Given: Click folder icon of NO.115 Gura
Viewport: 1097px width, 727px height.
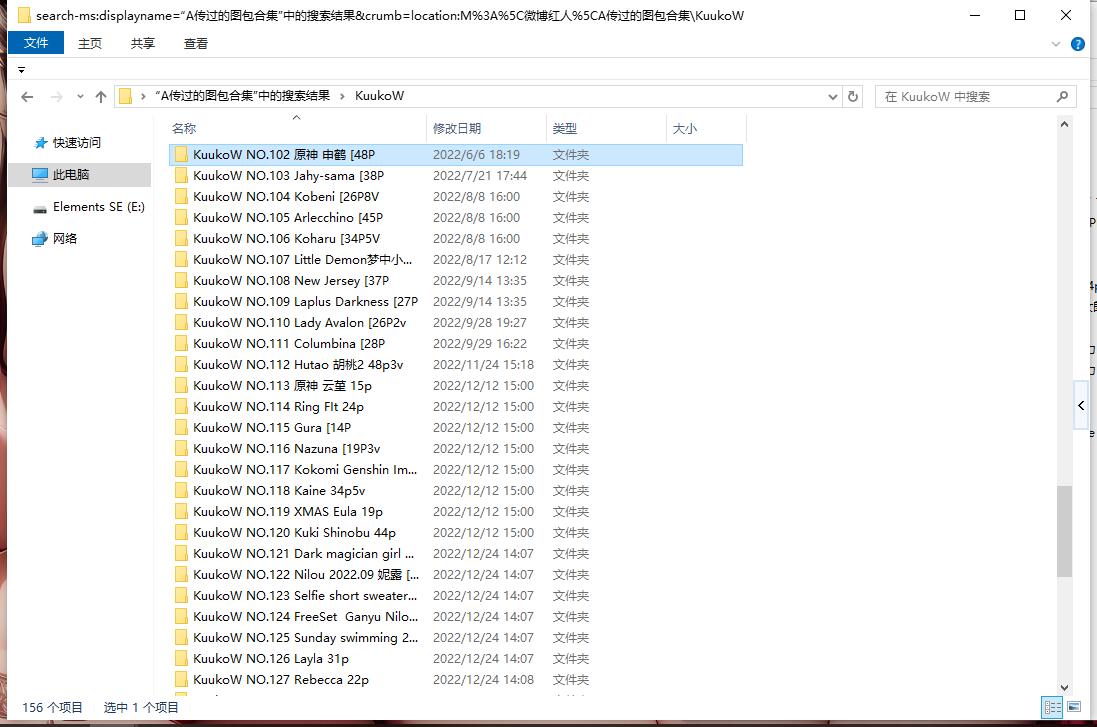Looking at the screenshot, I should (x=181, y=428).
